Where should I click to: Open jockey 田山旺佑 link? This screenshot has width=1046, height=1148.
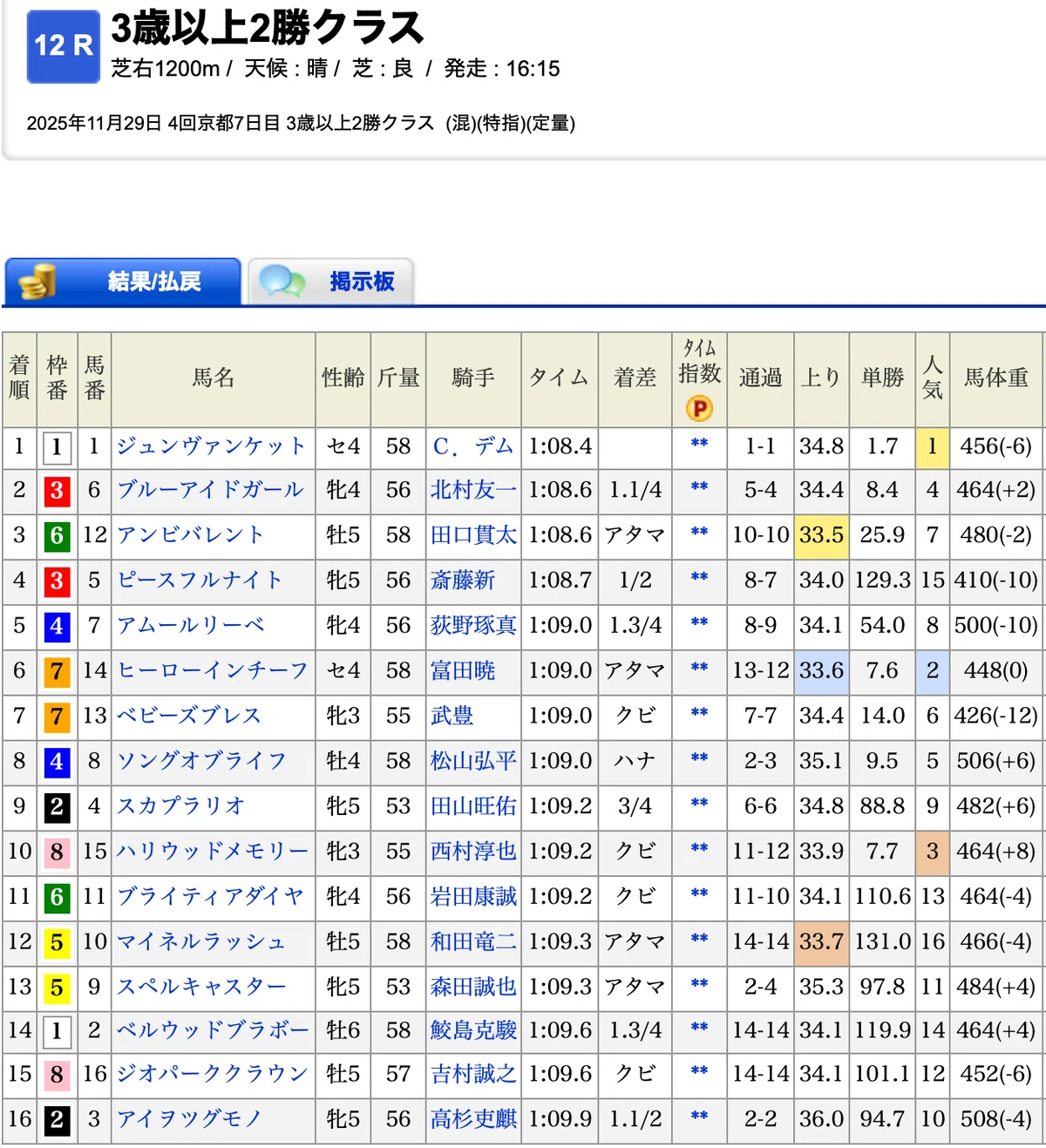point(473,806)
